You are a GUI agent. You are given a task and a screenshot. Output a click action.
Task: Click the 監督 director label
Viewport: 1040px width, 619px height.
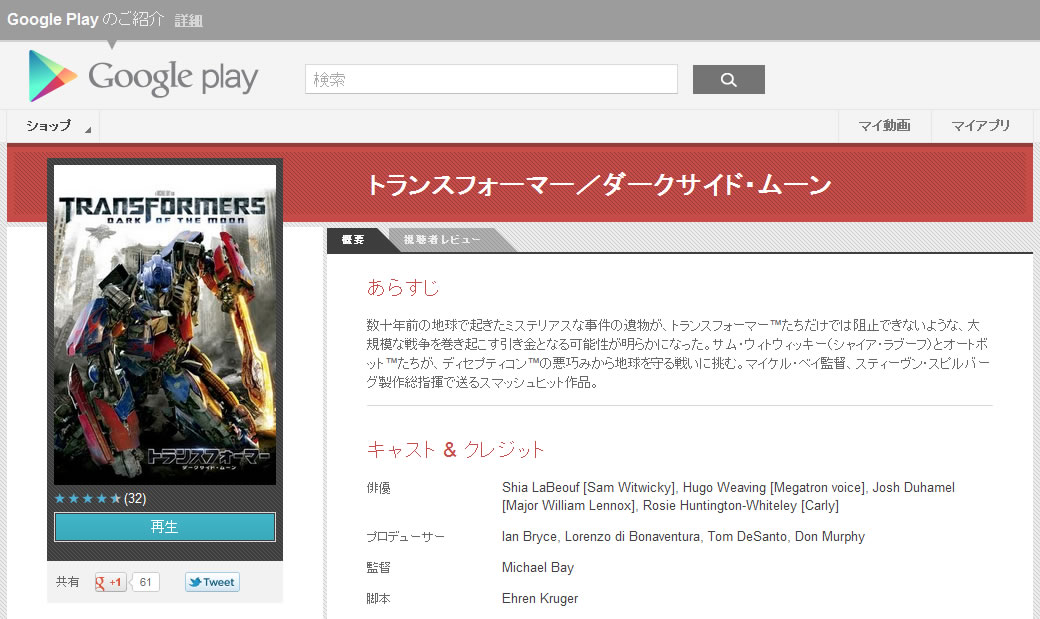point(379,568)
